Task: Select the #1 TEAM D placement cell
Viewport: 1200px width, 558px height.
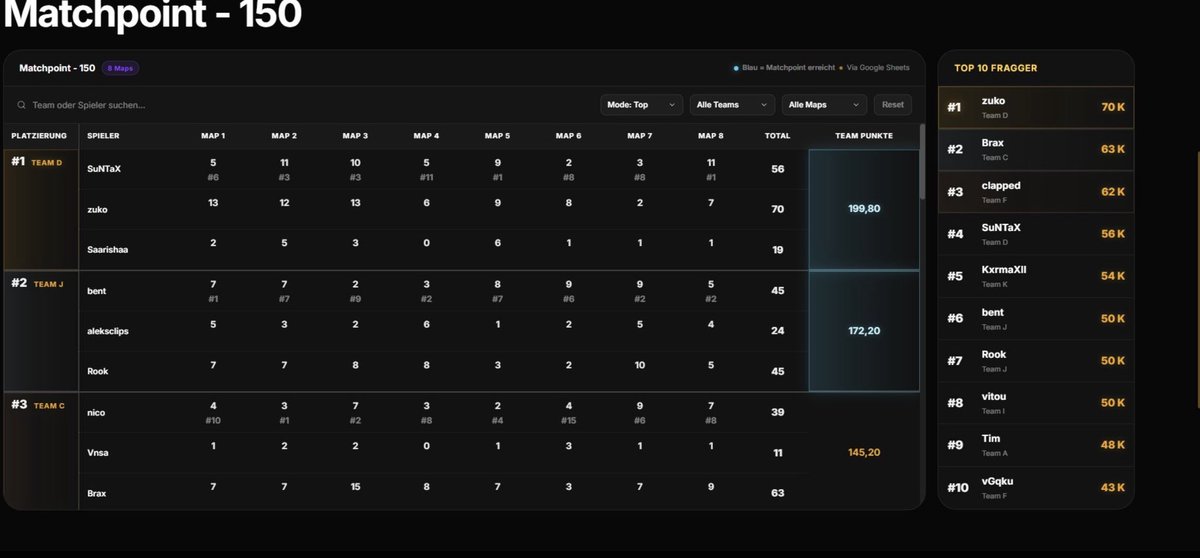Action: 41,209
